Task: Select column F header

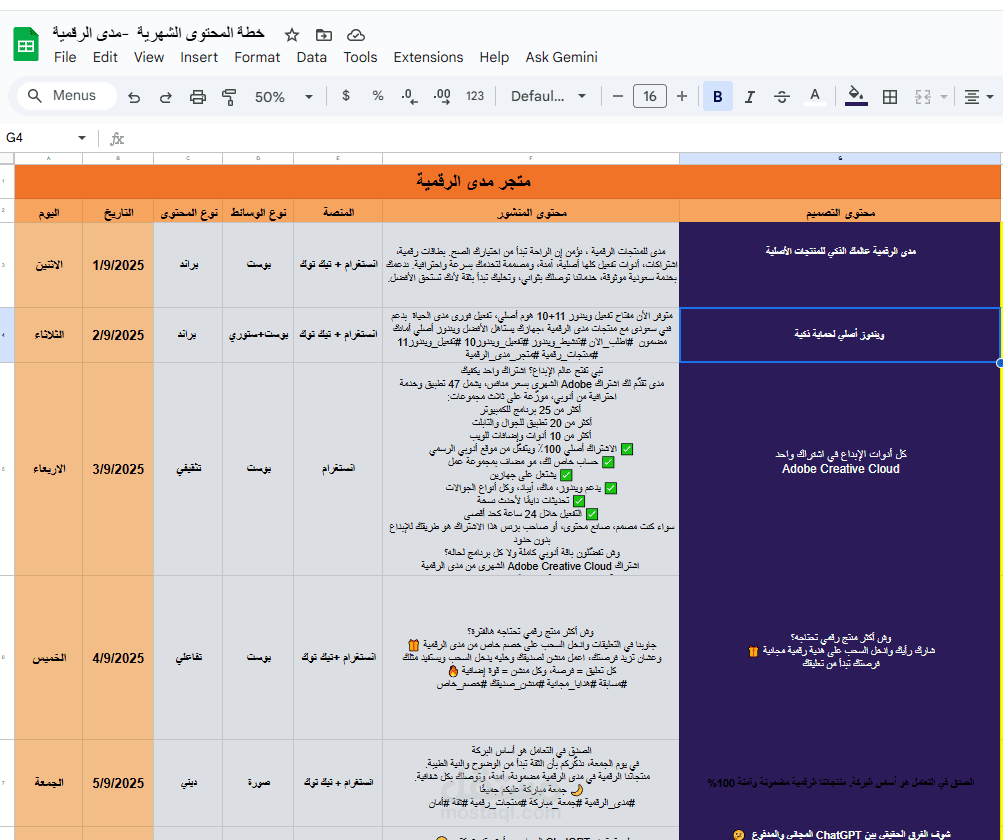Action: coord(531,159)
